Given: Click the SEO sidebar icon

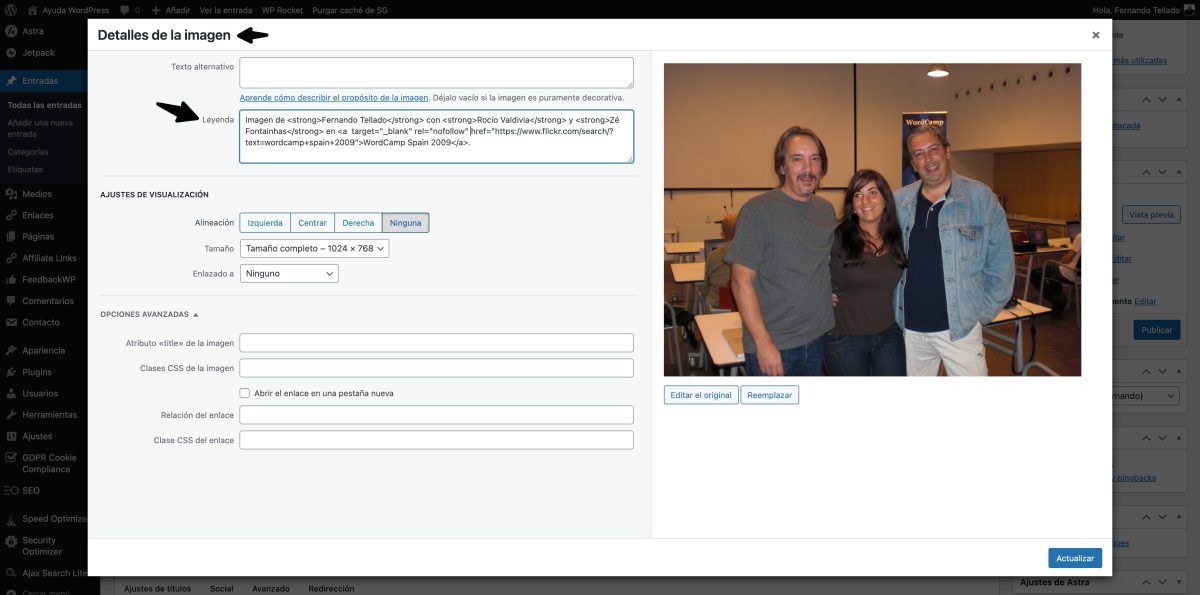Looking at the screenshot, I should [11, 490].
